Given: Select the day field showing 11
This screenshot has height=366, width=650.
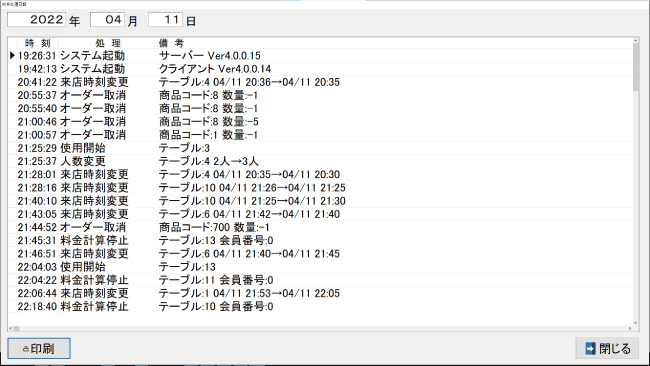Looking at the screenshot, I should (165, 19).
